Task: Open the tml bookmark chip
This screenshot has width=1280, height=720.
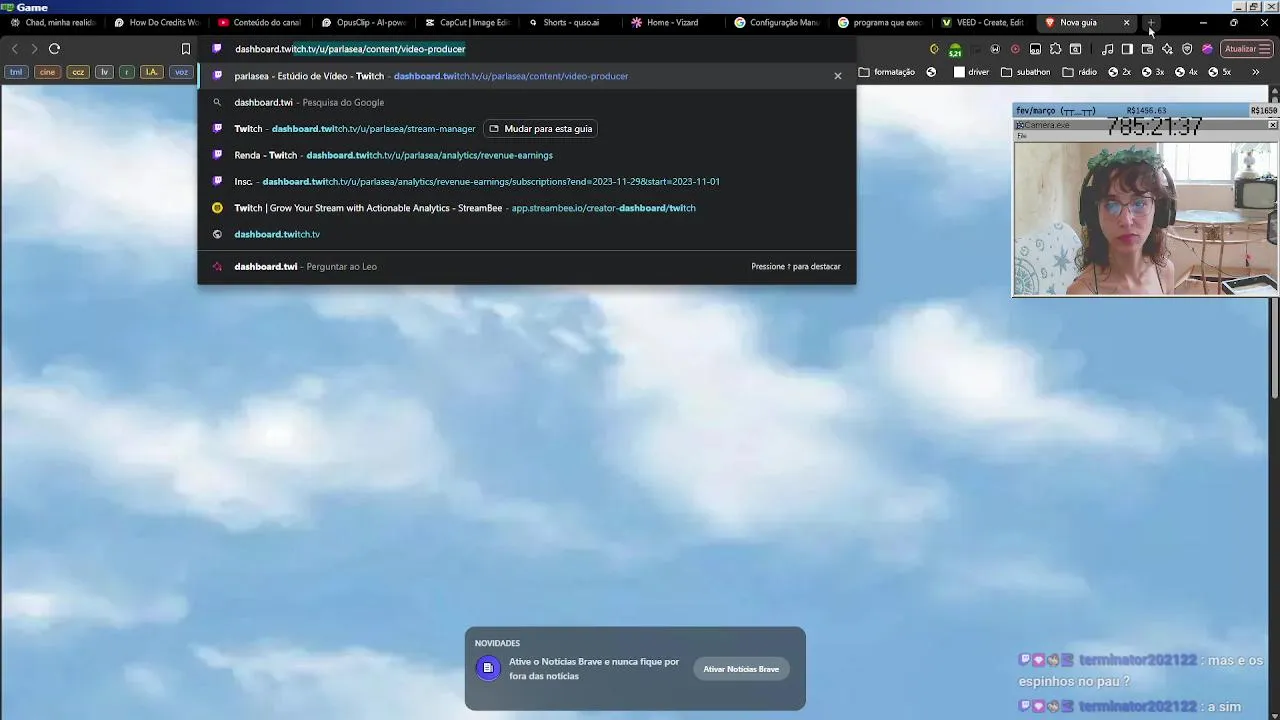Action: [16, 72]
